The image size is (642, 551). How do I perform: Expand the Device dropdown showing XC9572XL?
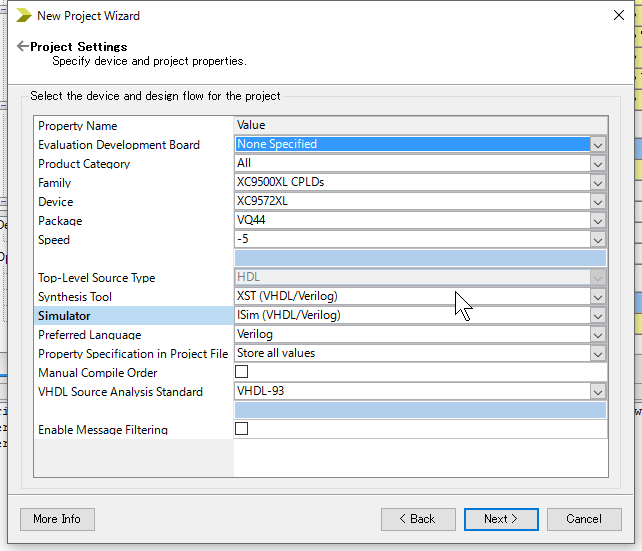click(597, 202)
